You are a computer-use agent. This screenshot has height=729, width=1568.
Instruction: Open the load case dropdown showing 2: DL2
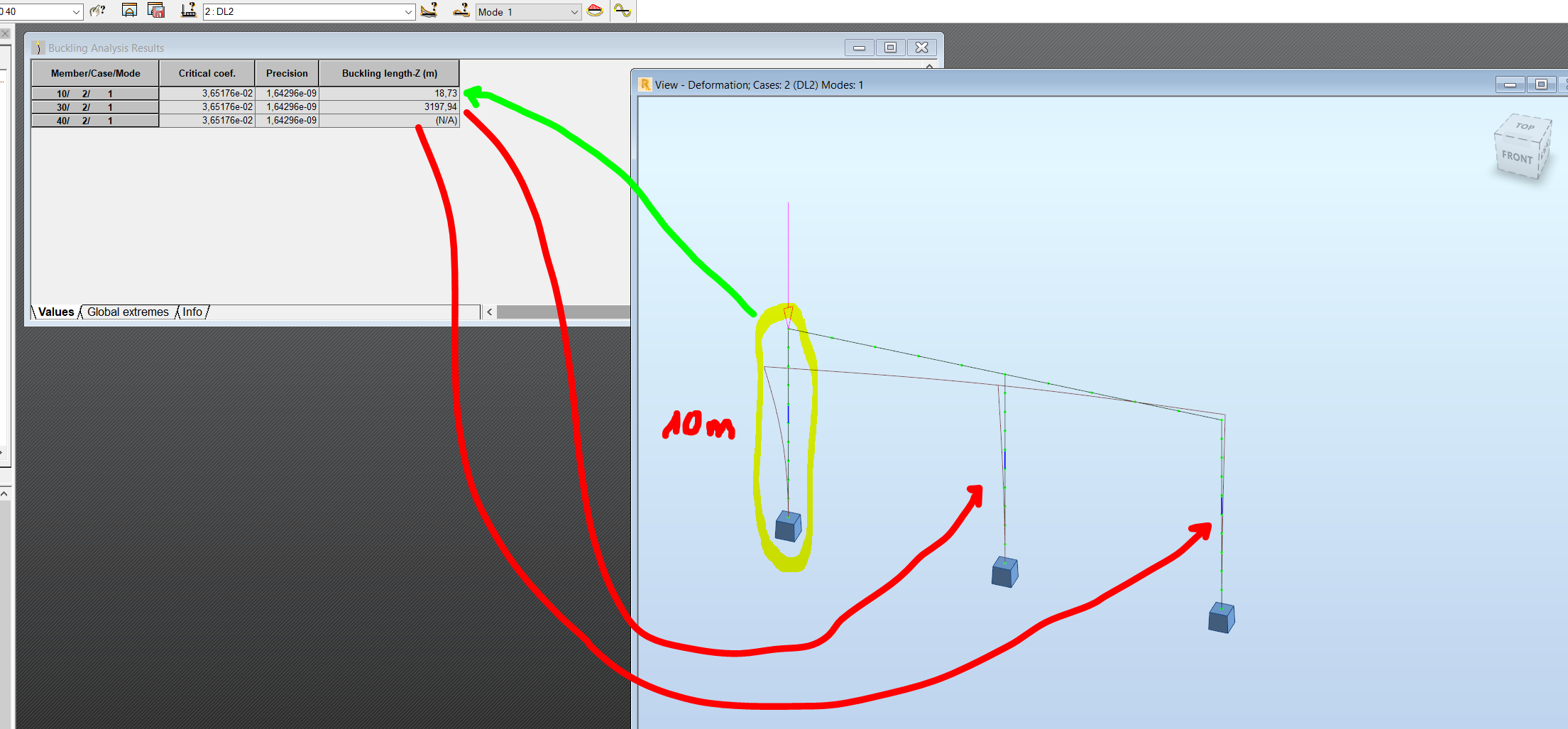point(407,11)
